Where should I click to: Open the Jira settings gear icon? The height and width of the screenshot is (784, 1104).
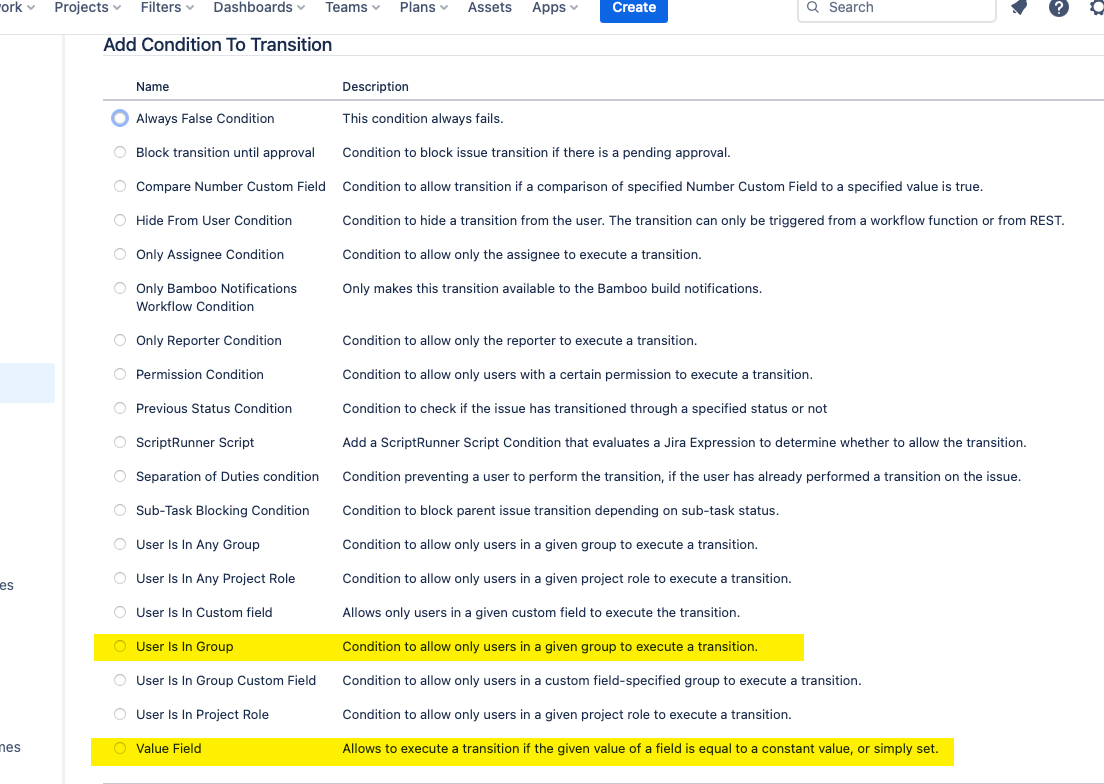tap(1096, 8)
